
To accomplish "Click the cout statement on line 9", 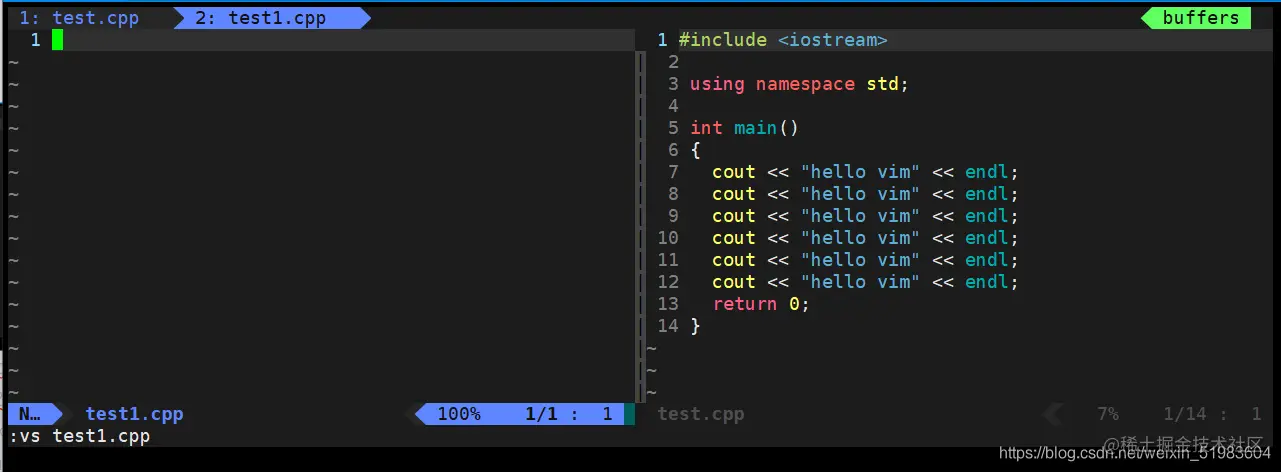I will pos(865,216).
